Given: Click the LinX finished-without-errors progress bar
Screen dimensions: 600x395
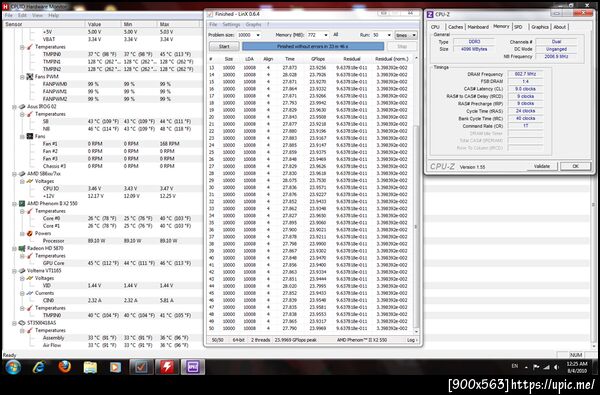Looking at the screenshot, I should 313,46.
